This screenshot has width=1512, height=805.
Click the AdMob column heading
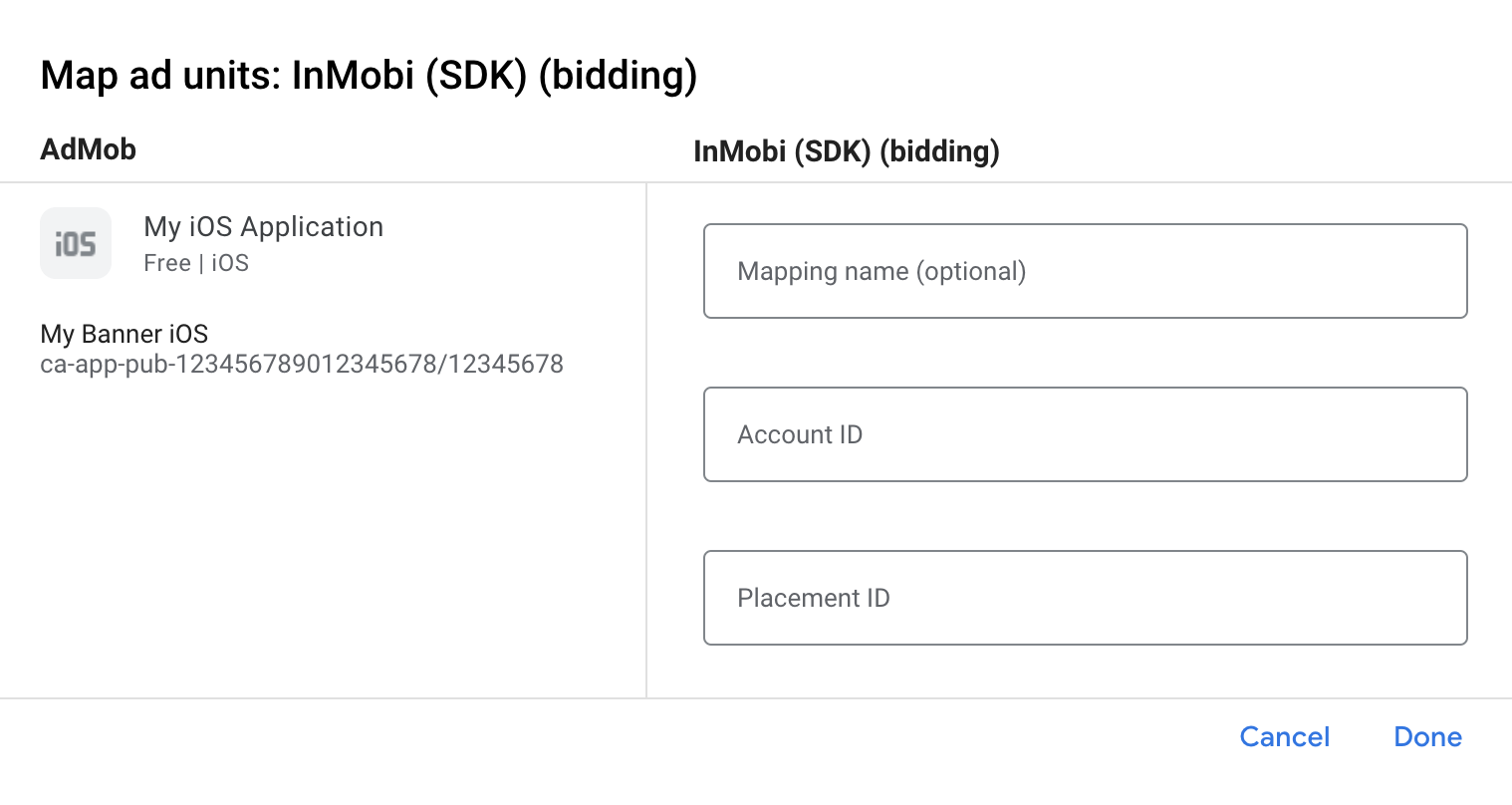[x=88, y=149]
